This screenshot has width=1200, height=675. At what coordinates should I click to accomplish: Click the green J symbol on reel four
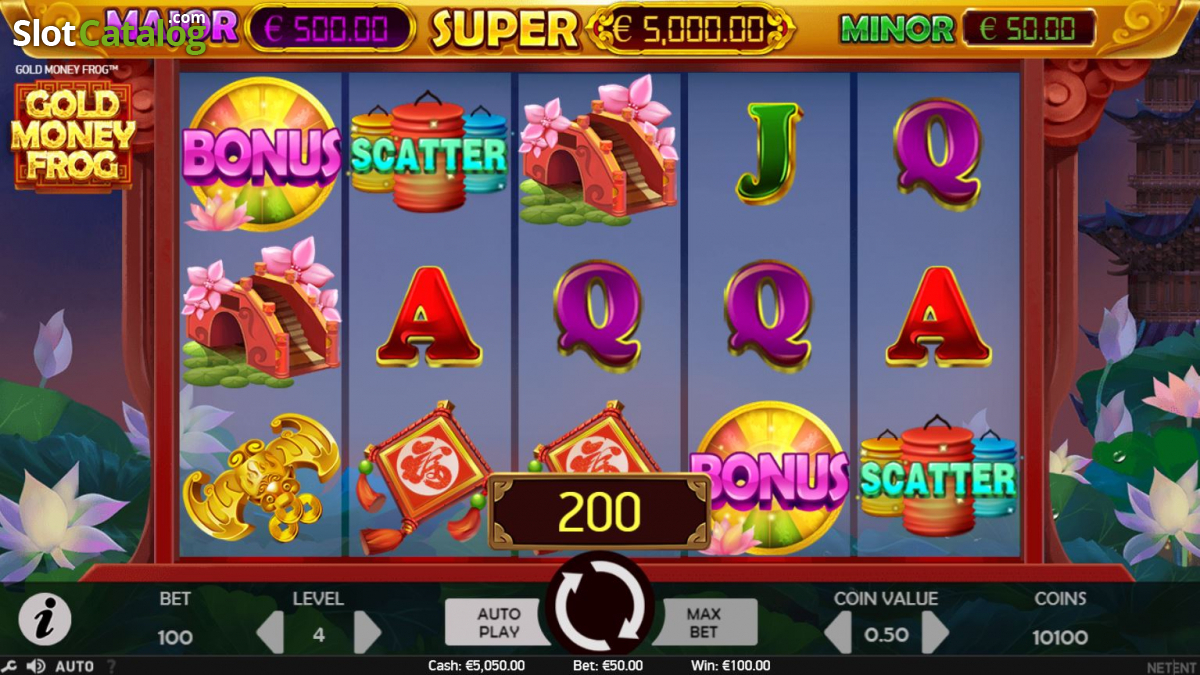pyautogui.click(x=769, y=153)
